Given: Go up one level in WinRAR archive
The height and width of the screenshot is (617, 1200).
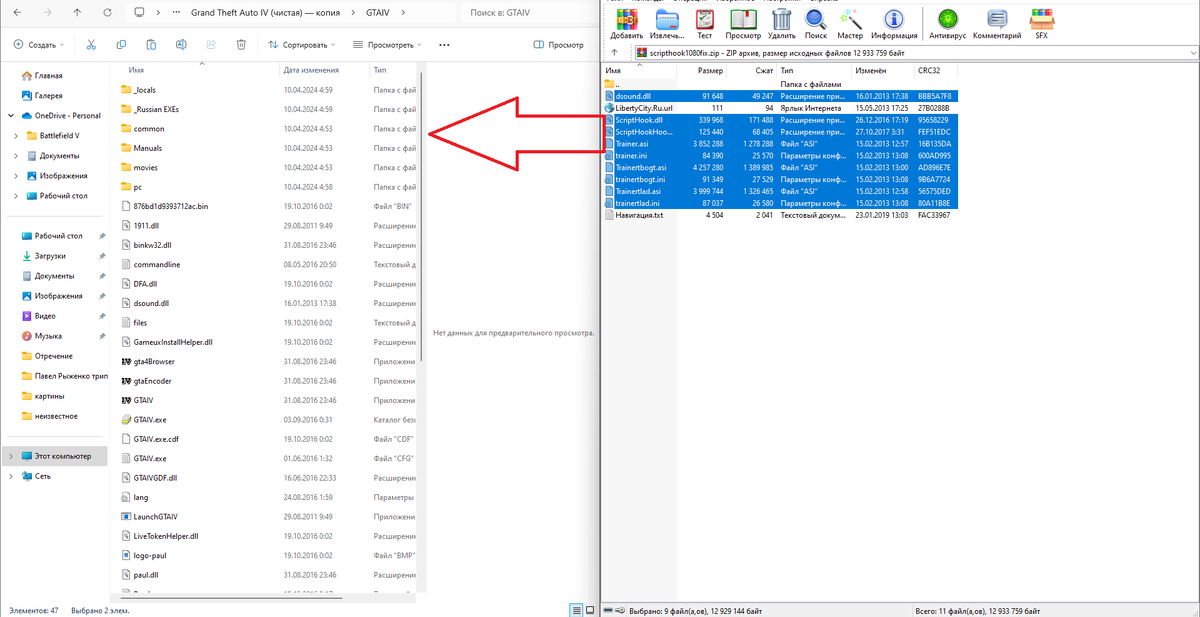Looking at the screenshot, I should tap(613, 51).
